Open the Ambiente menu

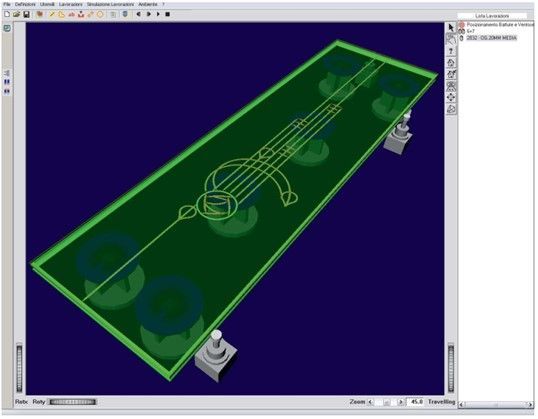(148, 4)
